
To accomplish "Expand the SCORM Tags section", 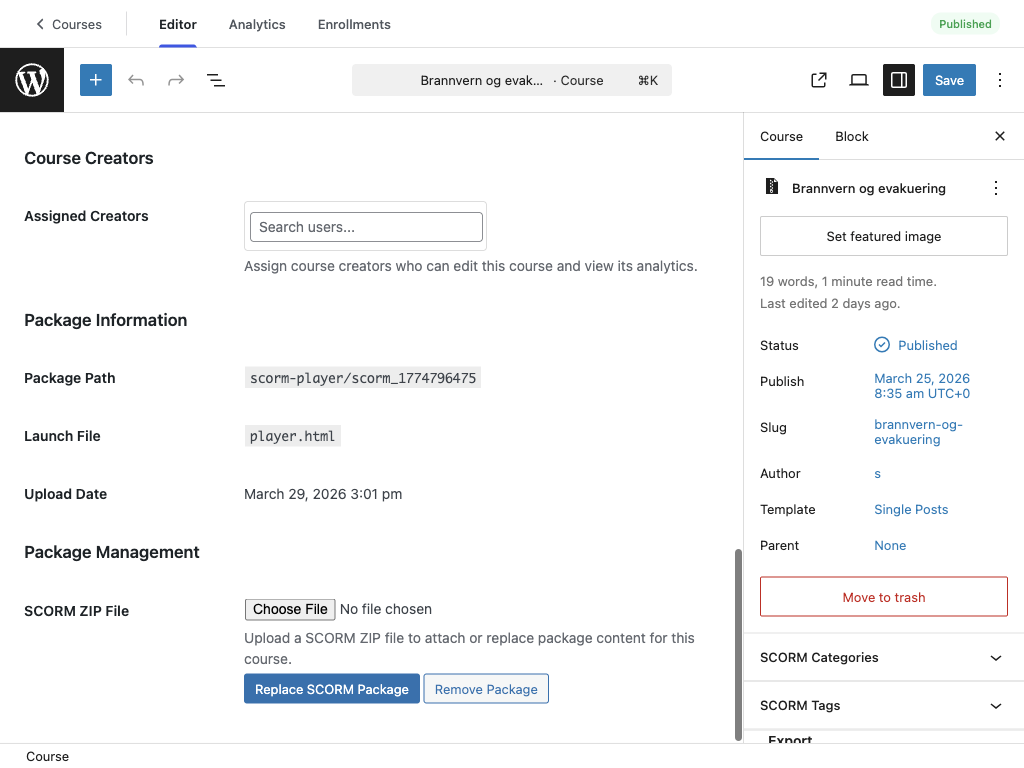I will tap(995, 705).
